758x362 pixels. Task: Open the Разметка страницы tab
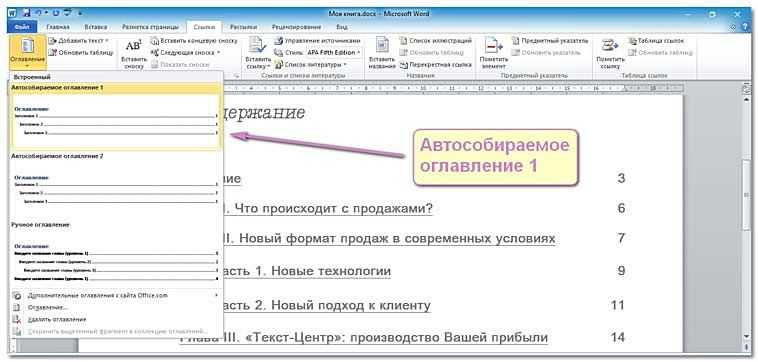[150, 27]
